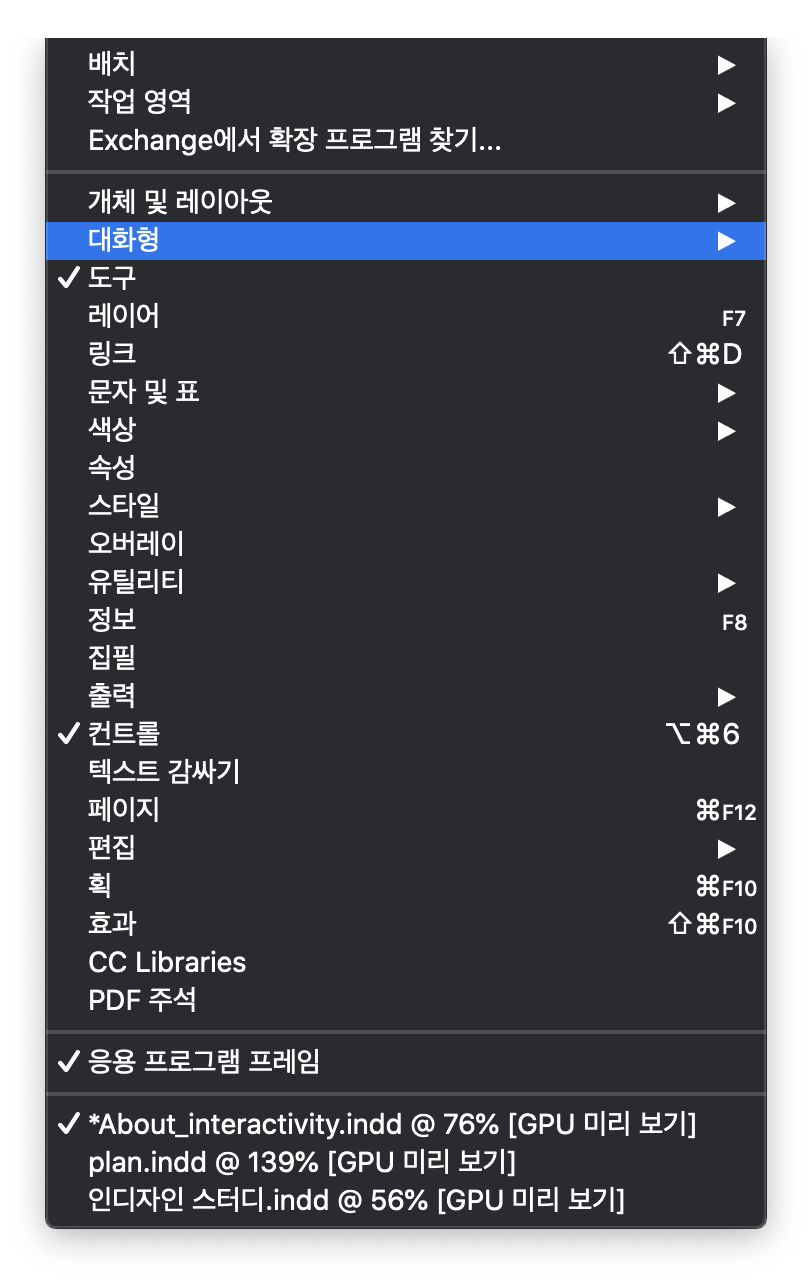Expand the 배치 submenu
This screenshot has height=1282, width=812.
point(406,65)
